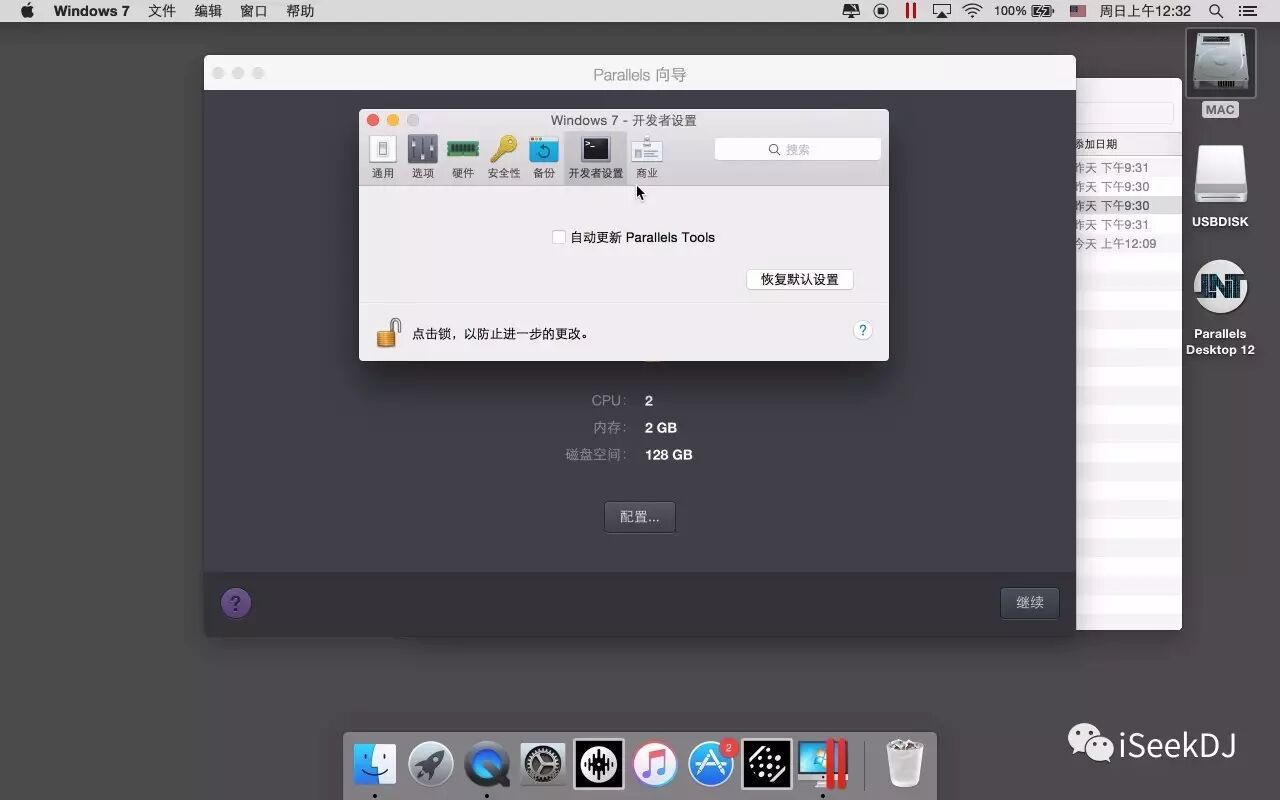Open the 硬件 (Hardware) settings tab
Viewport: 1280px width, 800px height.
(462, 157)
